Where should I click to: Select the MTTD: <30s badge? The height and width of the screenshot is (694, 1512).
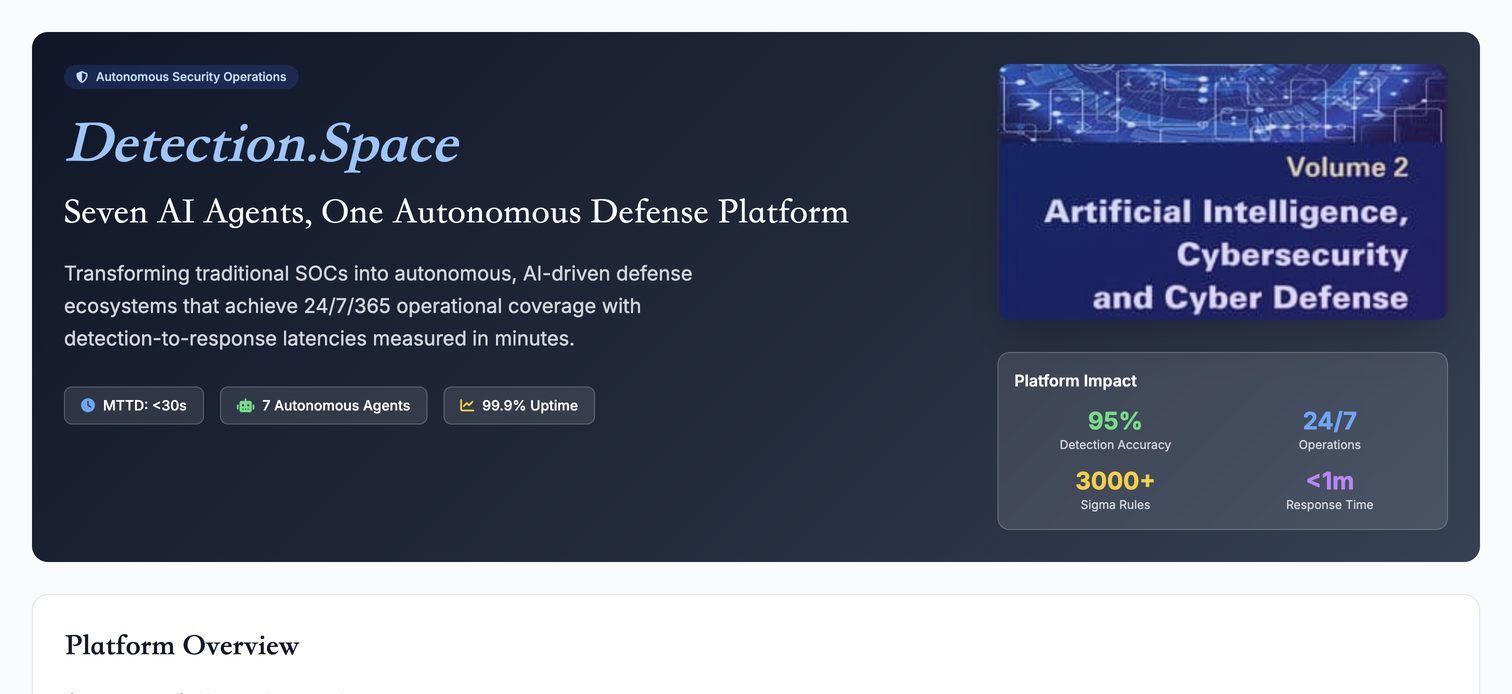coord(134,405)
